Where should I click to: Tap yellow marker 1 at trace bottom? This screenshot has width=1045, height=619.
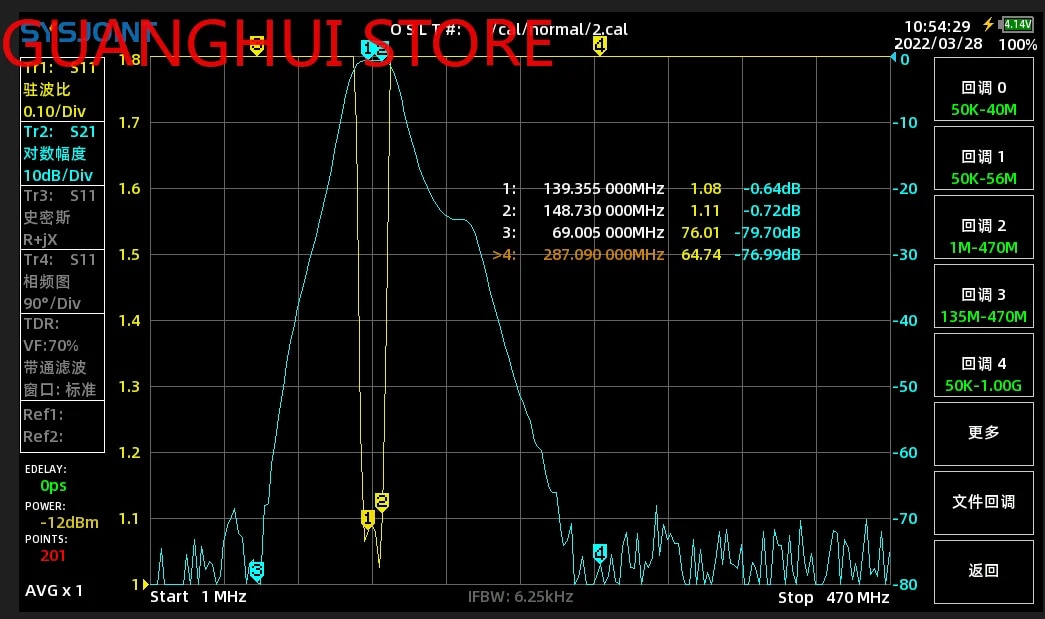coord(367,518)
